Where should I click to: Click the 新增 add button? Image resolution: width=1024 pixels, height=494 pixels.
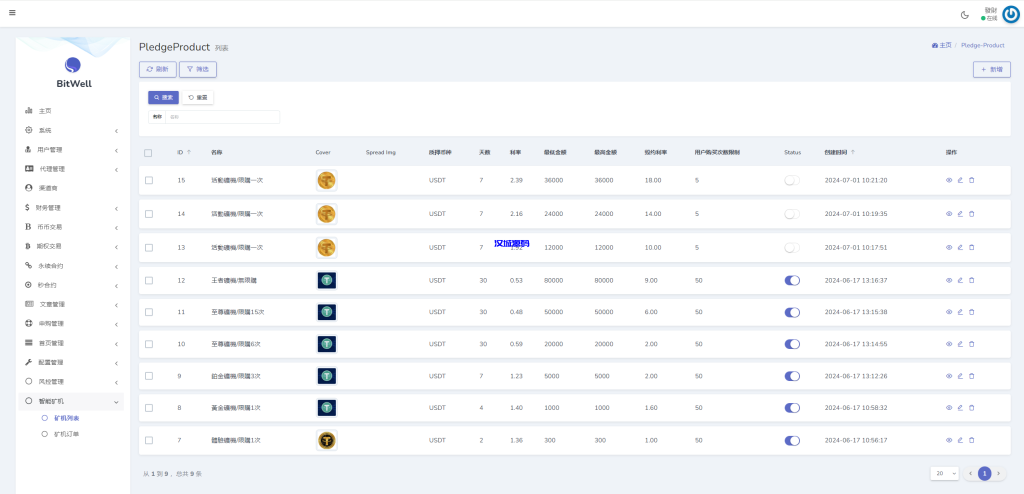991,69
